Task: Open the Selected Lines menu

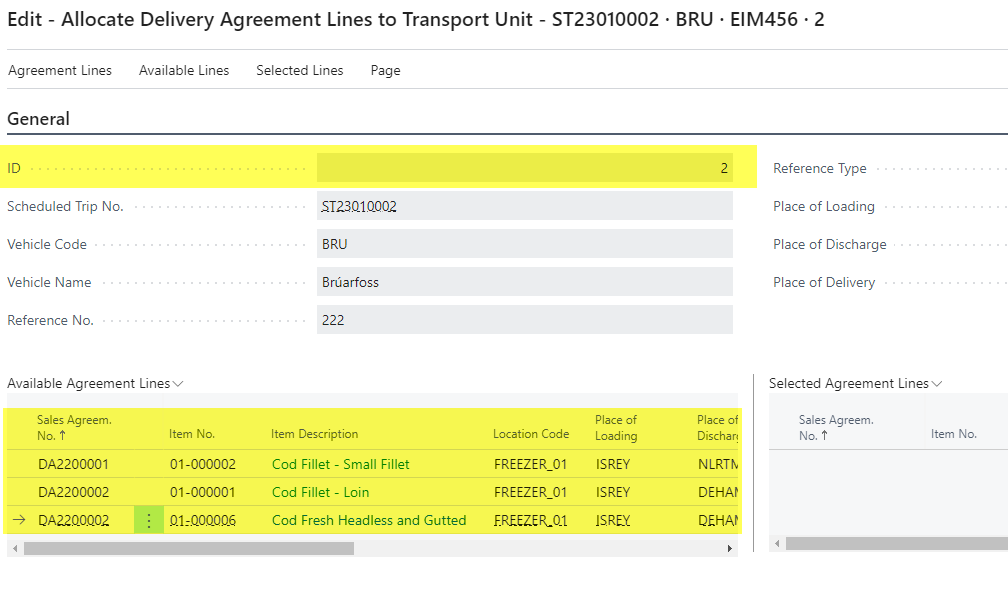Action: (x=299, y=70)
